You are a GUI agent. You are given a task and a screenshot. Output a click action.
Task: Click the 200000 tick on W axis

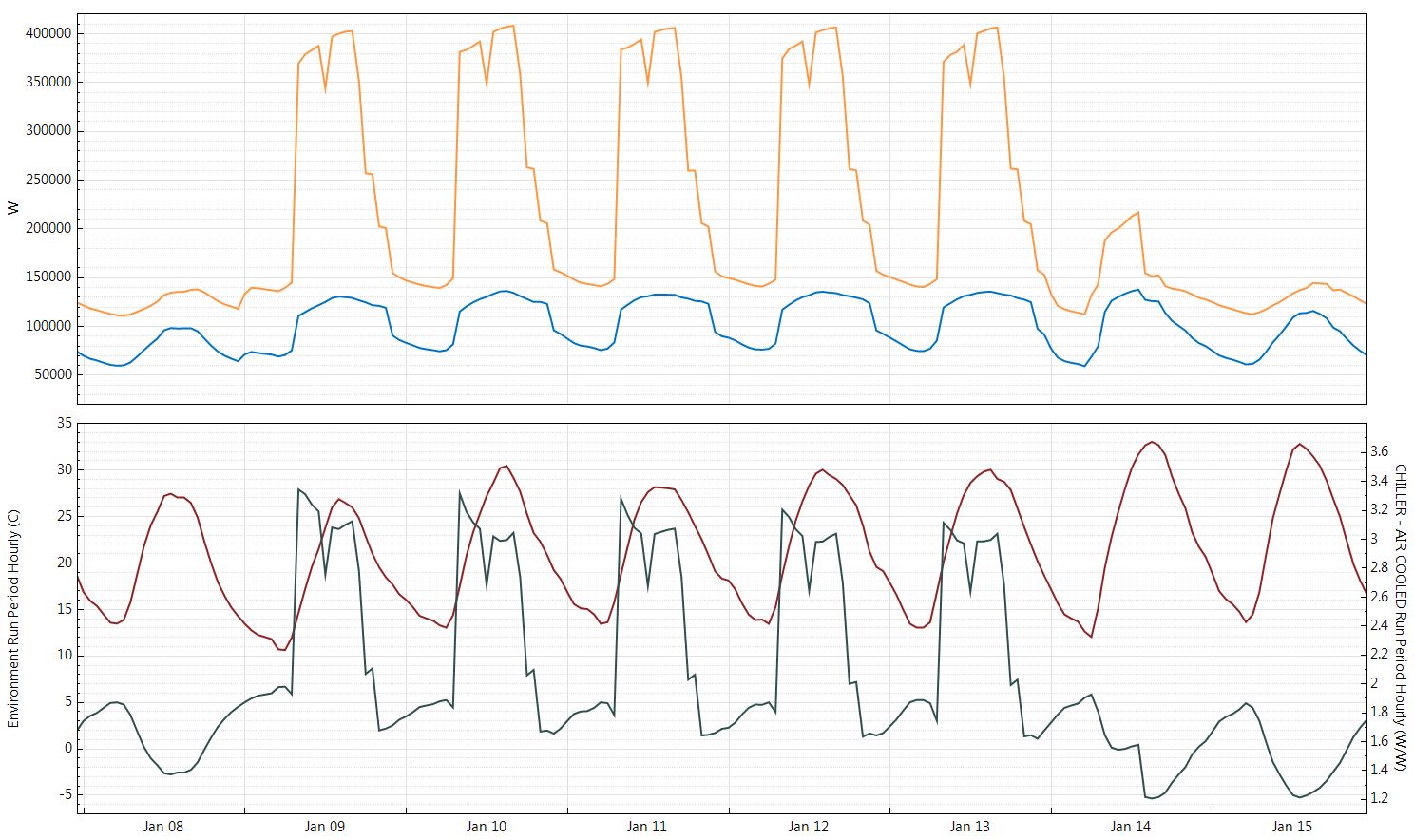[x=48, y=228]
